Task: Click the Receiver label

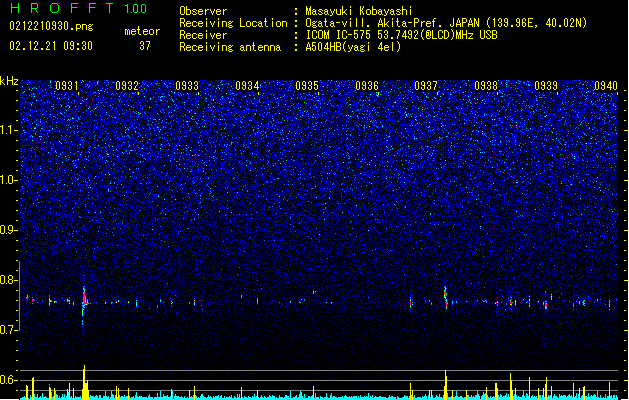Action: pyautogui.click(x=203, y=35)
